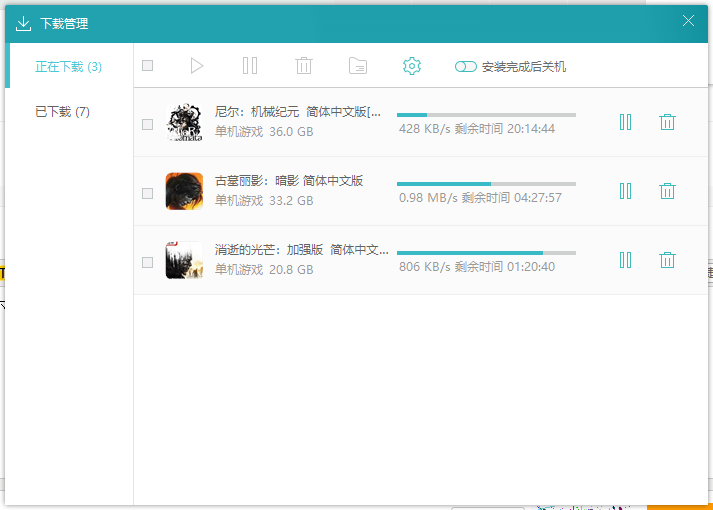Close the 下载管理 window
Image resolution: width=713 pixels, height=510 pixels.
(688, 20)
